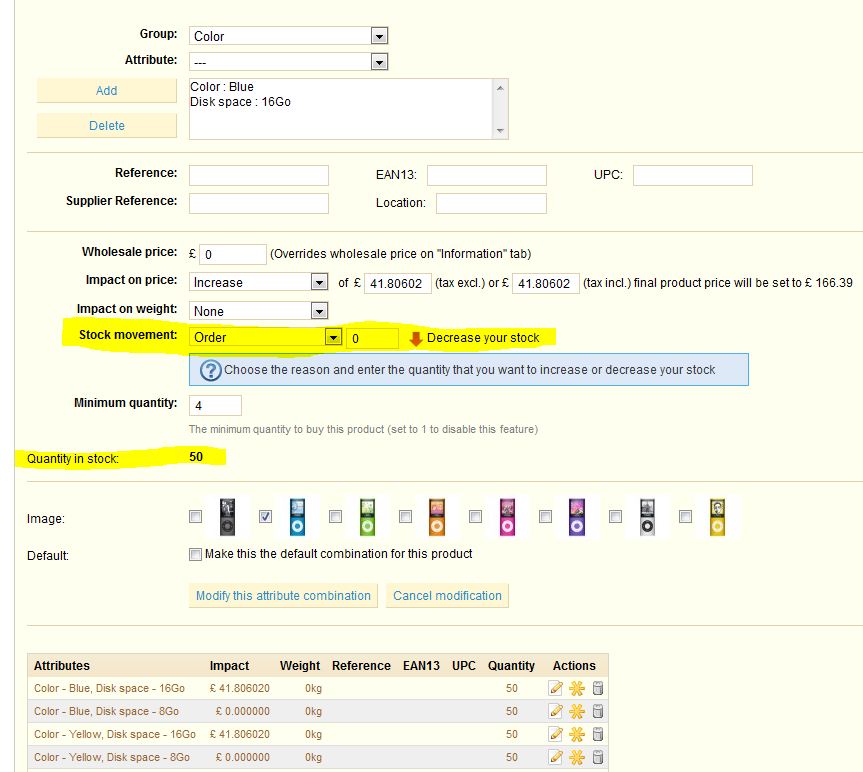Focus the tax incl. price impact field
Image resolution: width=863 pixels, height=772 pixels.
546,283
